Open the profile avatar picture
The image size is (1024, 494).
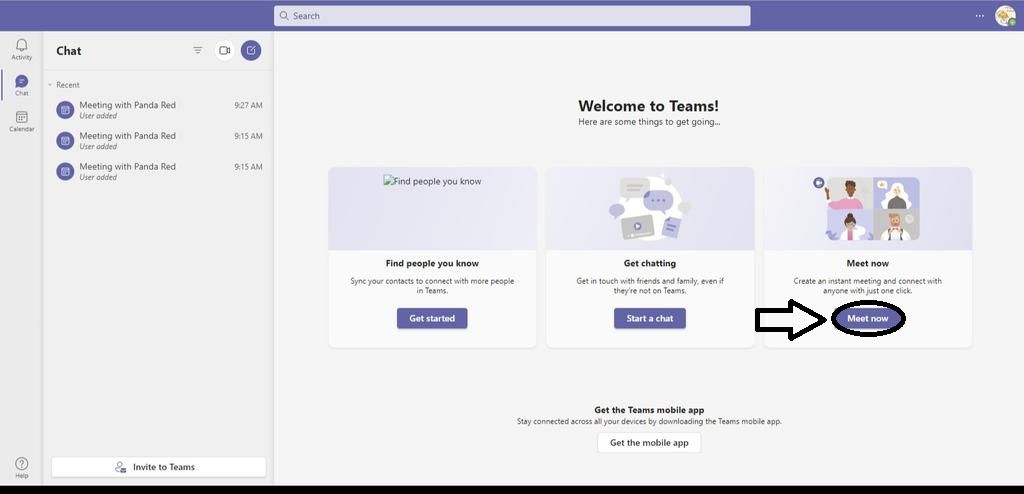[1005, 16]
